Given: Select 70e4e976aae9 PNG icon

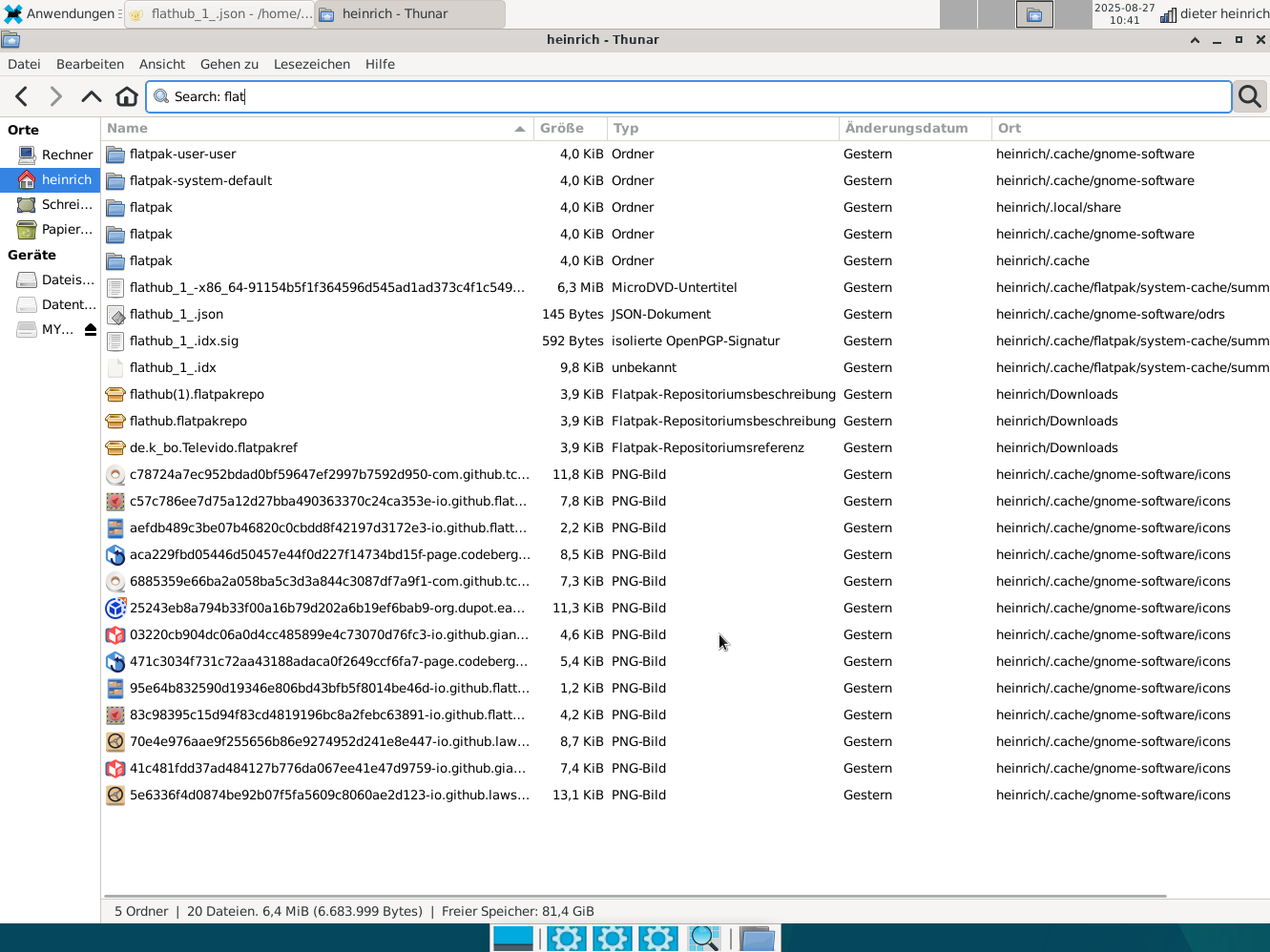Looking at the screenshot, I should click(x=115, y=741).
